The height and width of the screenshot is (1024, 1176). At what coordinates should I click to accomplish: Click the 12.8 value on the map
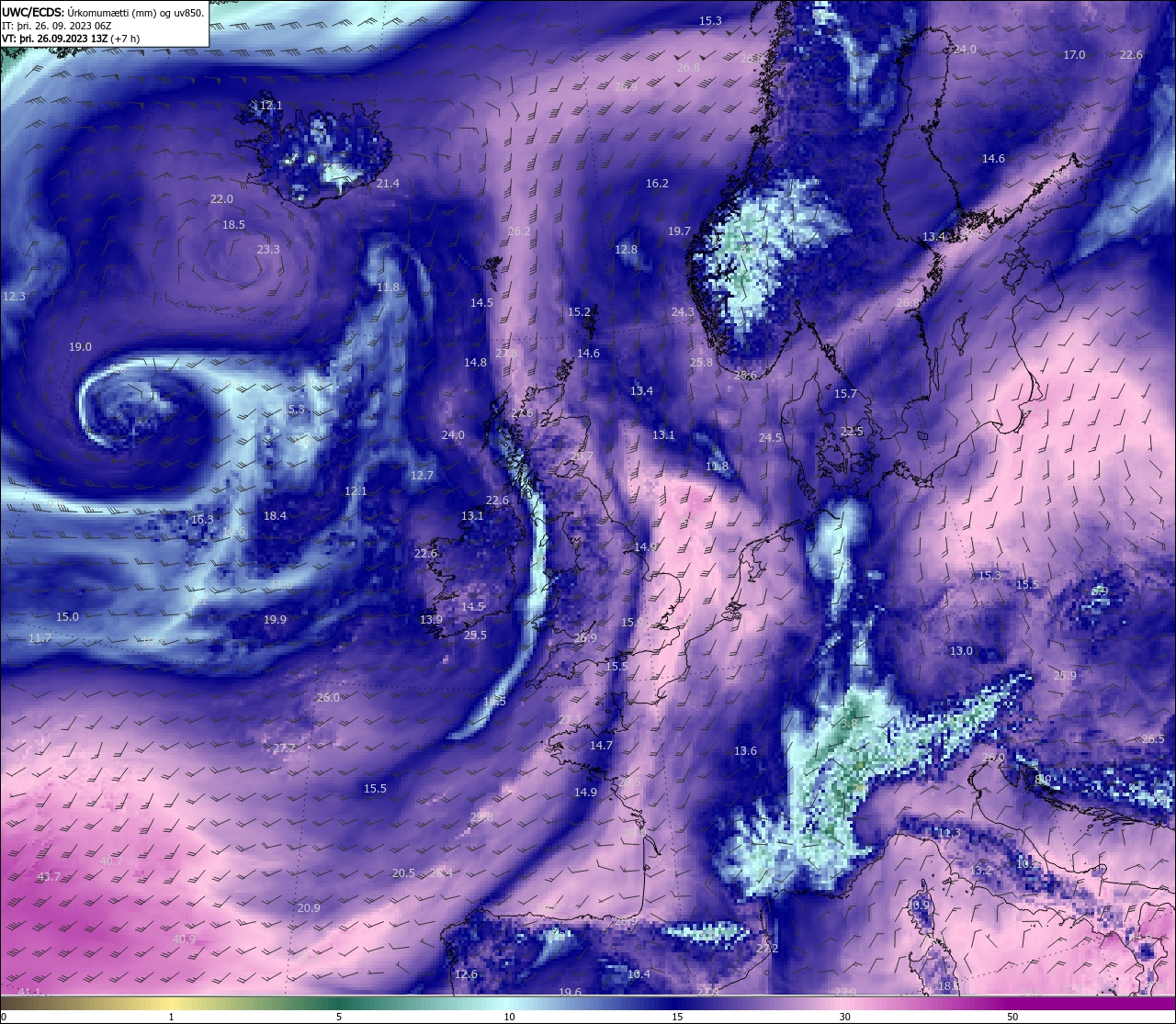pos(626,250)
